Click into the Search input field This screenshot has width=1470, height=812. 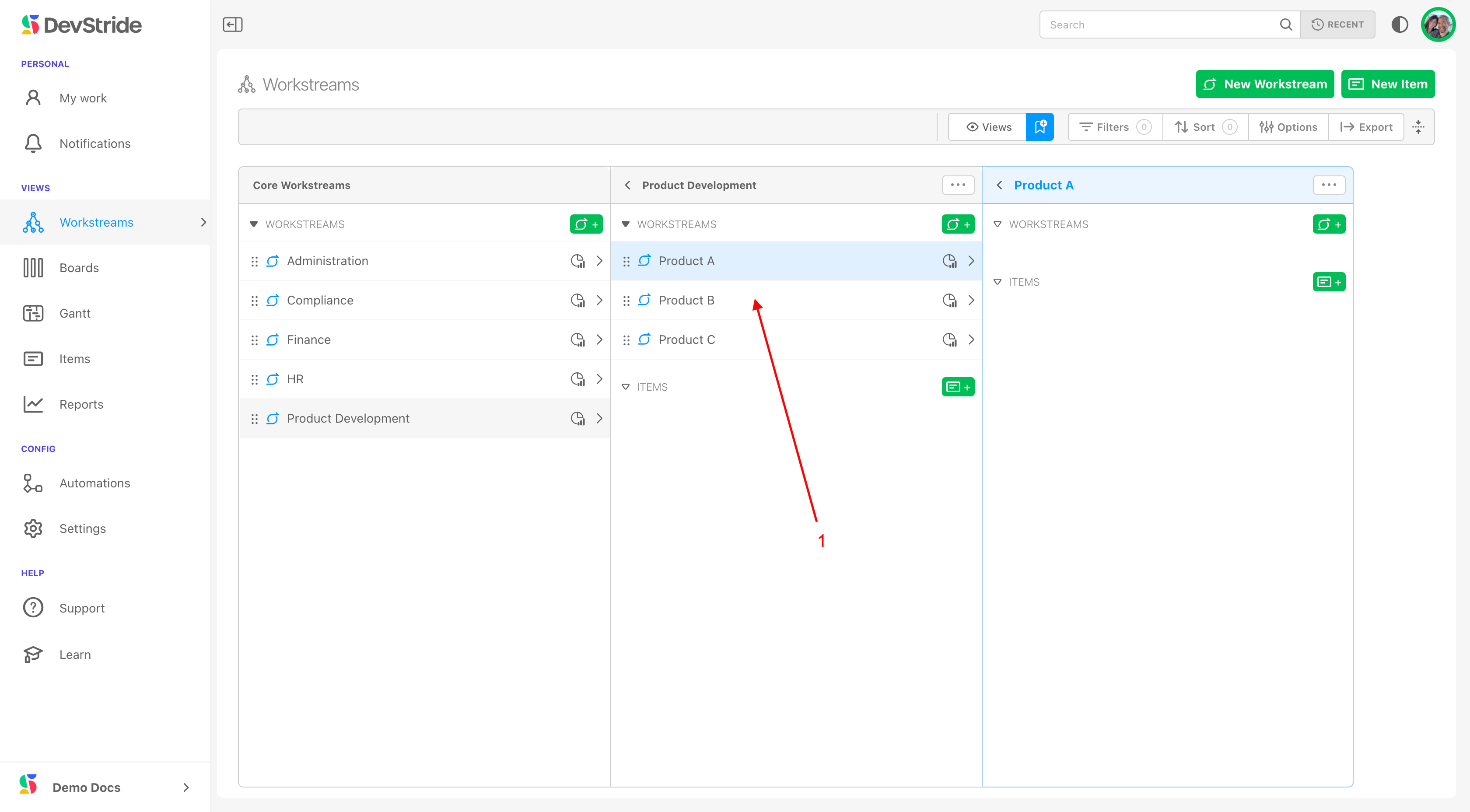pyautogui.click(x=1158, y=24)
